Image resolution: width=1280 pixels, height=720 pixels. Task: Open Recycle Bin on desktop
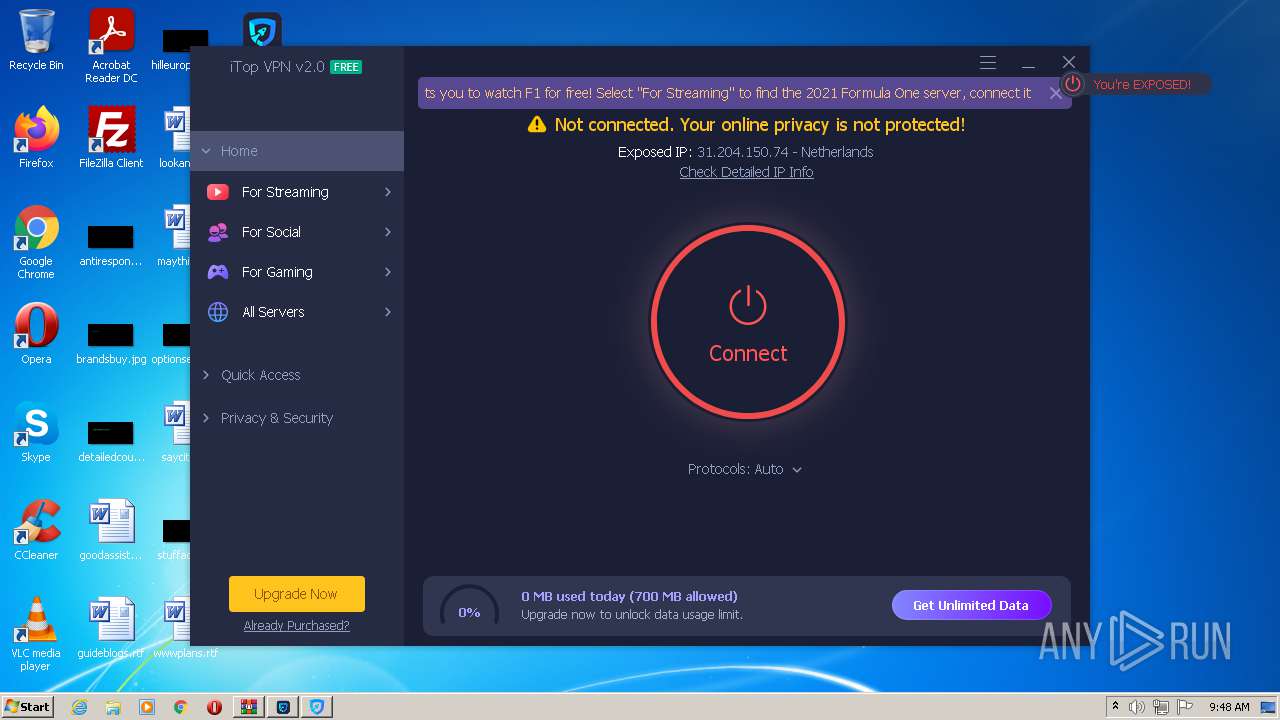(x=36, y=40)
